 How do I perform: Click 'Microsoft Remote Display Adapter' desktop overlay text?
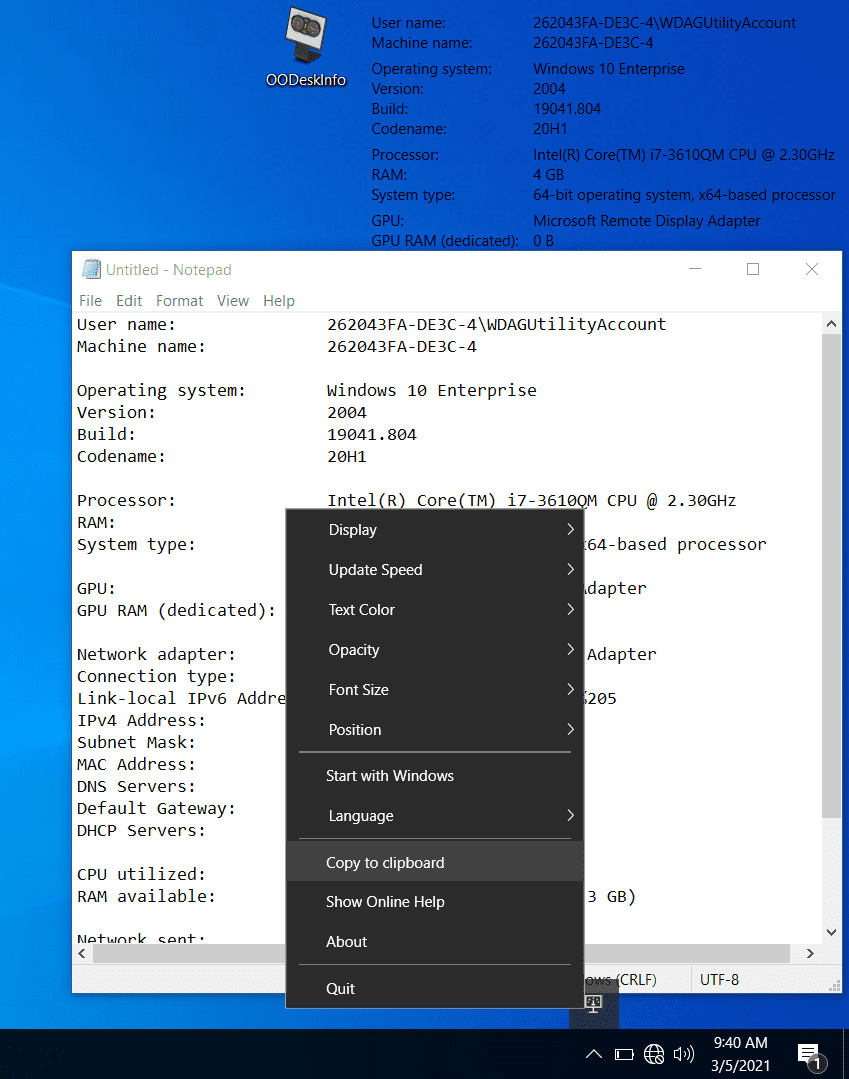coord(647,221)
